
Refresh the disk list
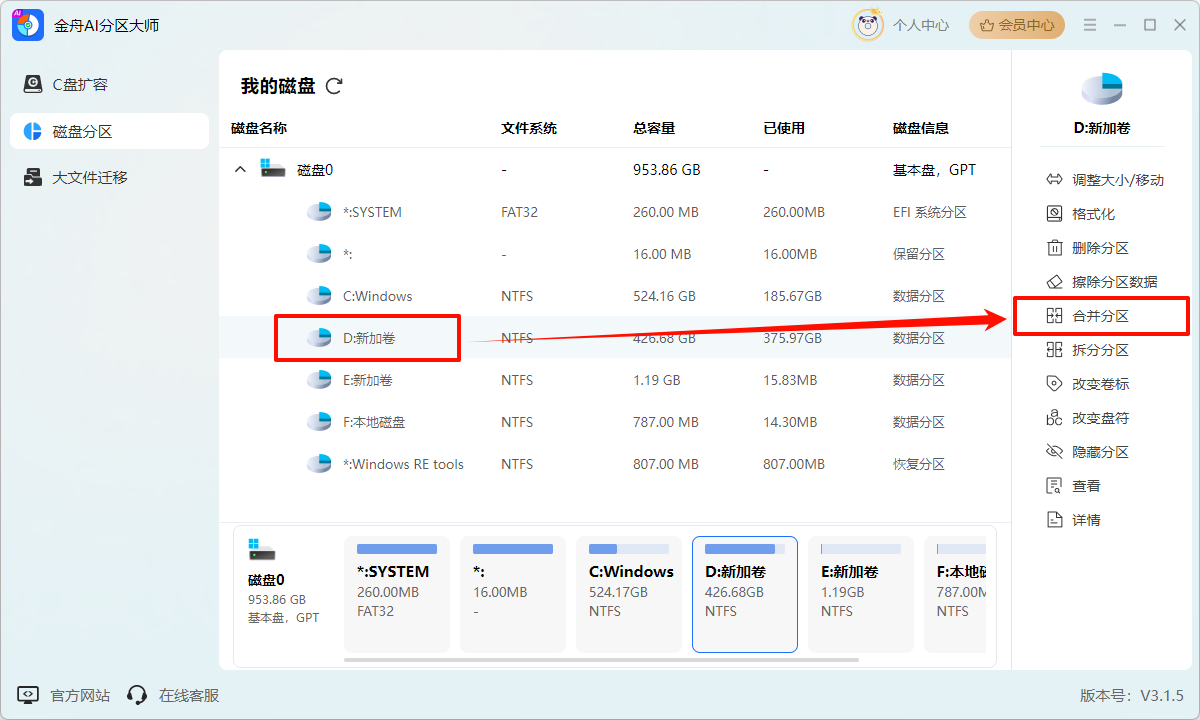pyautogui.click(x=333, y=86)
